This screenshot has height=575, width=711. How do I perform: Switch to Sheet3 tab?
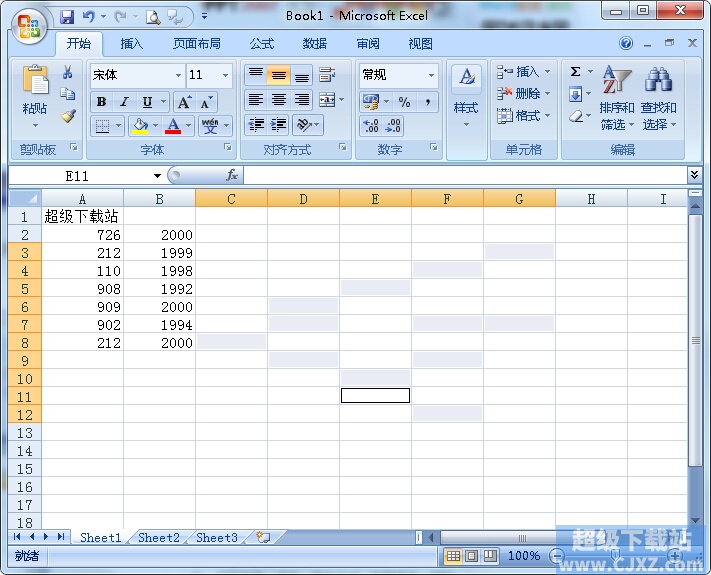pos(217,538)
